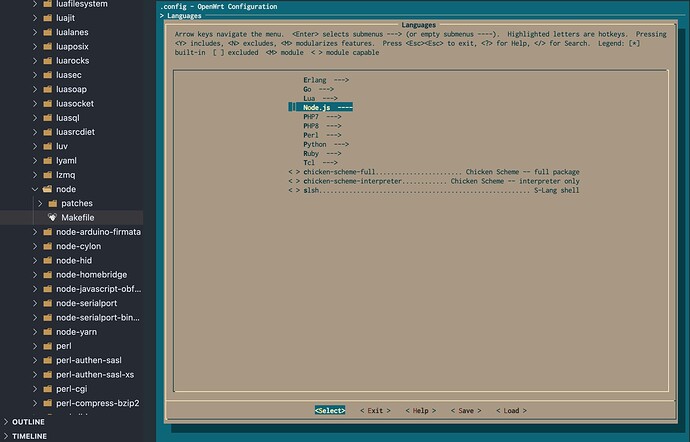The width and height of the screenshot is (690, 442).
Task: Open the Go submenu
Action: tap(318, 89)
